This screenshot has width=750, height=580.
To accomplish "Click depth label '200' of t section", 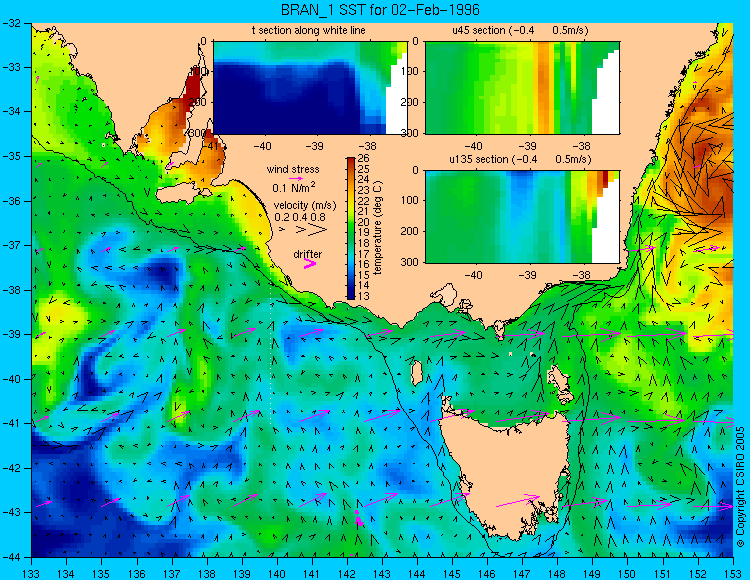I will tap(199, 102).
